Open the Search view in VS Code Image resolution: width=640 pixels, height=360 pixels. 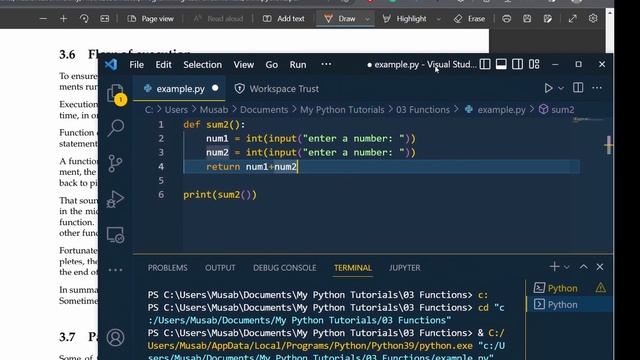[x=116, y=128]
